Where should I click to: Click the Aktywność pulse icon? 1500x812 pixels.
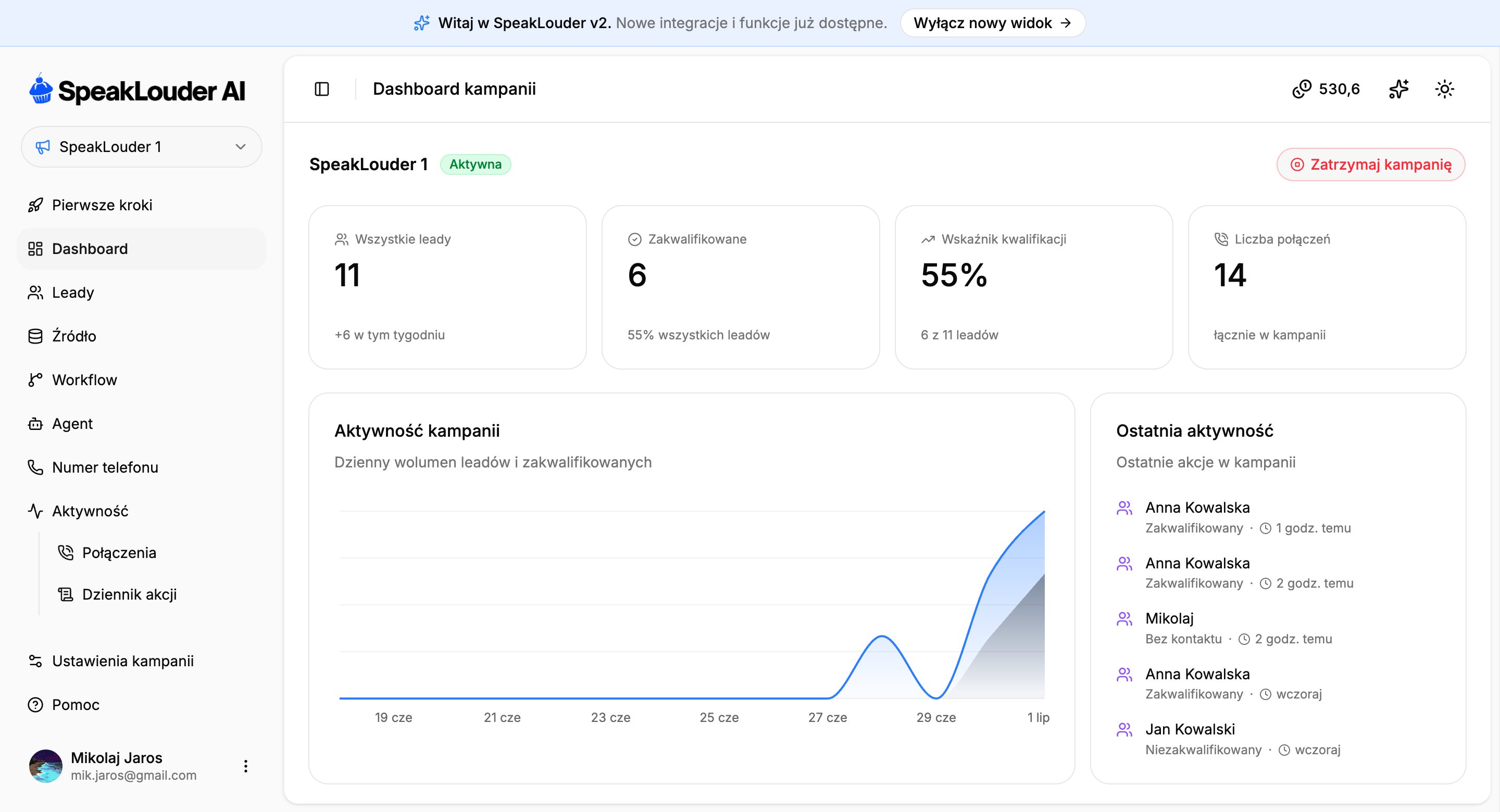click(x=35, y=511)
